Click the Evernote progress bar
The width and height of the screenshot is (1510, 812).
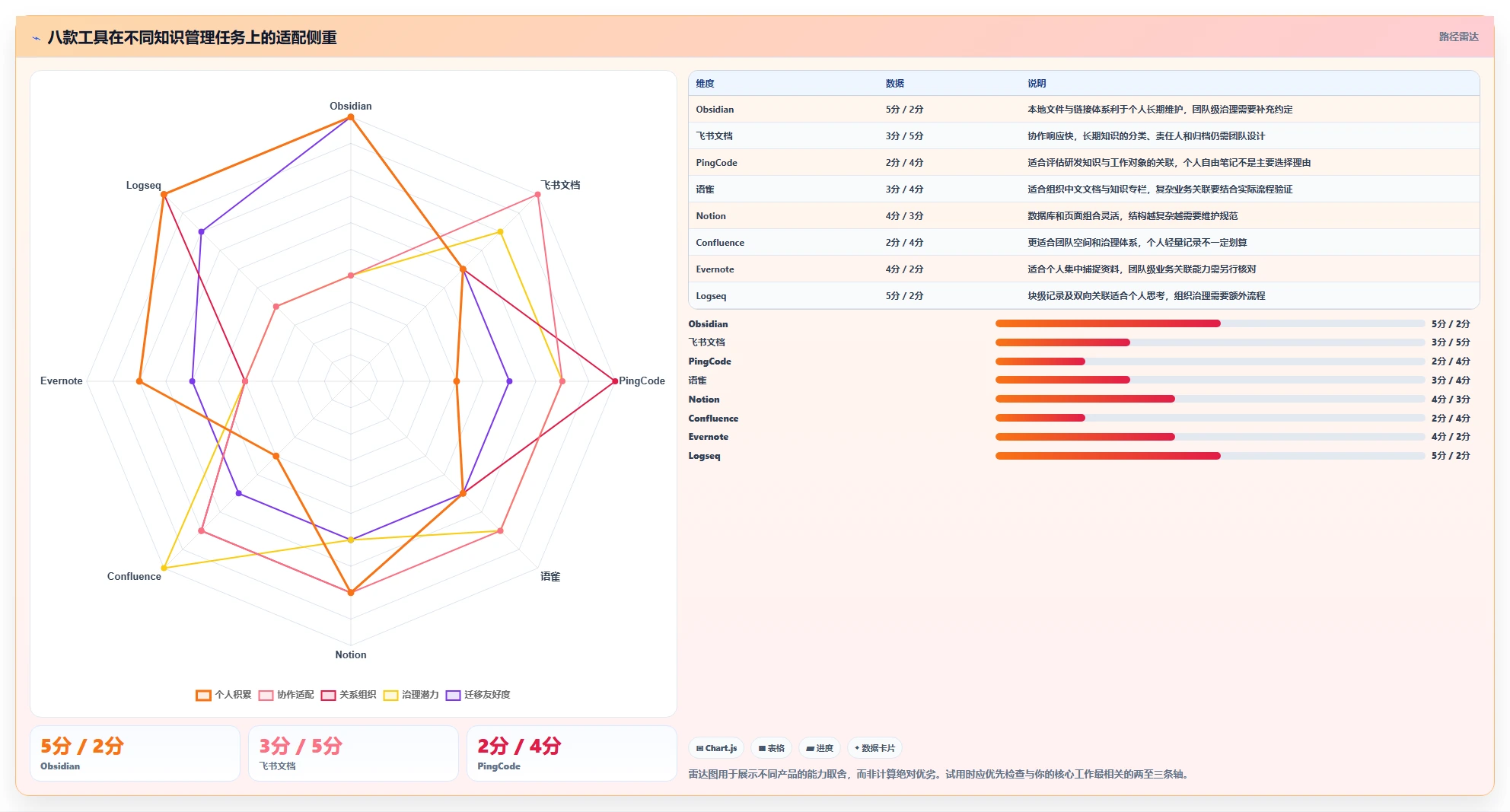point(1210,437)
